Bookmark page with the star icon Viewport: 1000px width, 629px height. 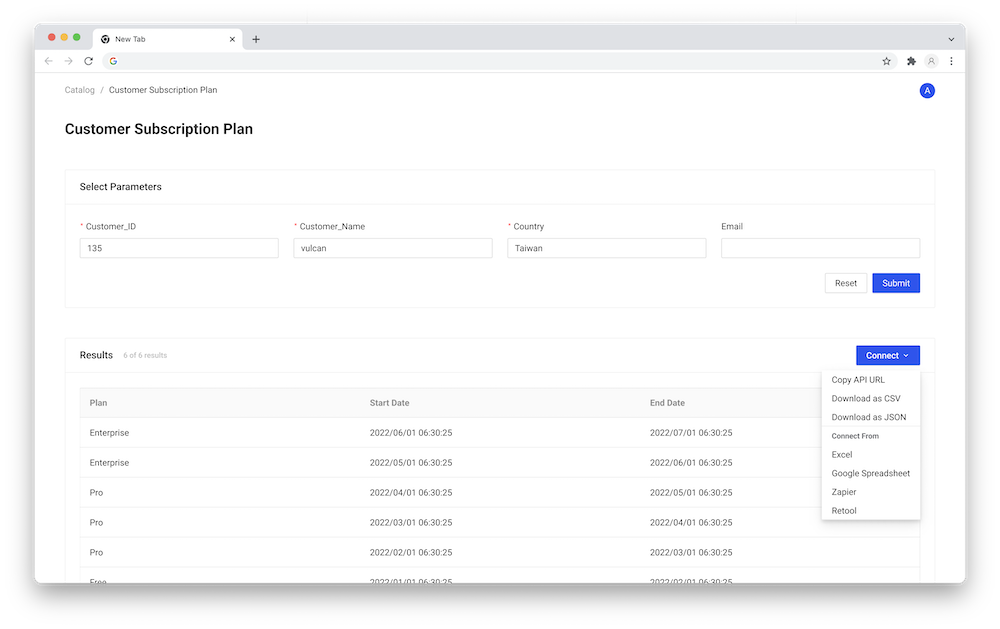pos(886,61)
